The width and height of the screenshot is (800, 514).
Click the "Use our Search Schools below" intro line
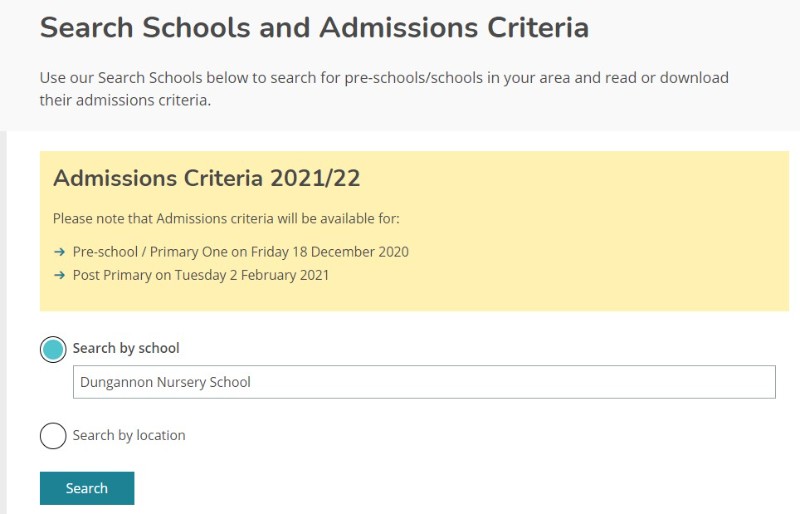384,77
